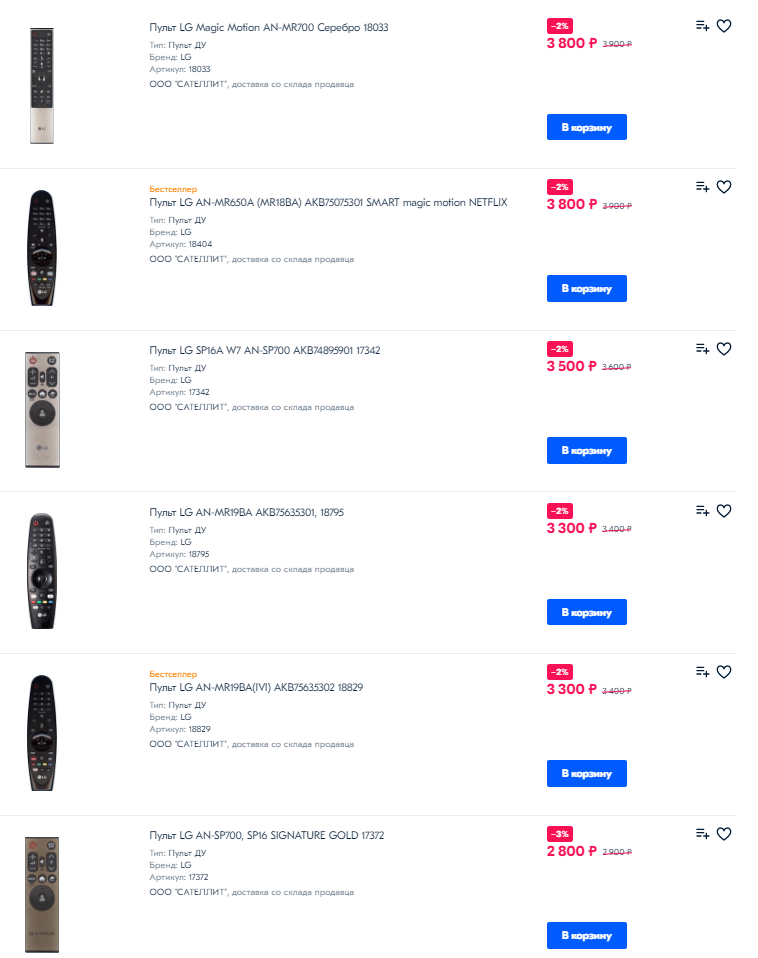Add SIGNATURE GOLD remote to cart
Image resolution: width=758 pixels, height=958 pixels.
click(x=586, y=935)
